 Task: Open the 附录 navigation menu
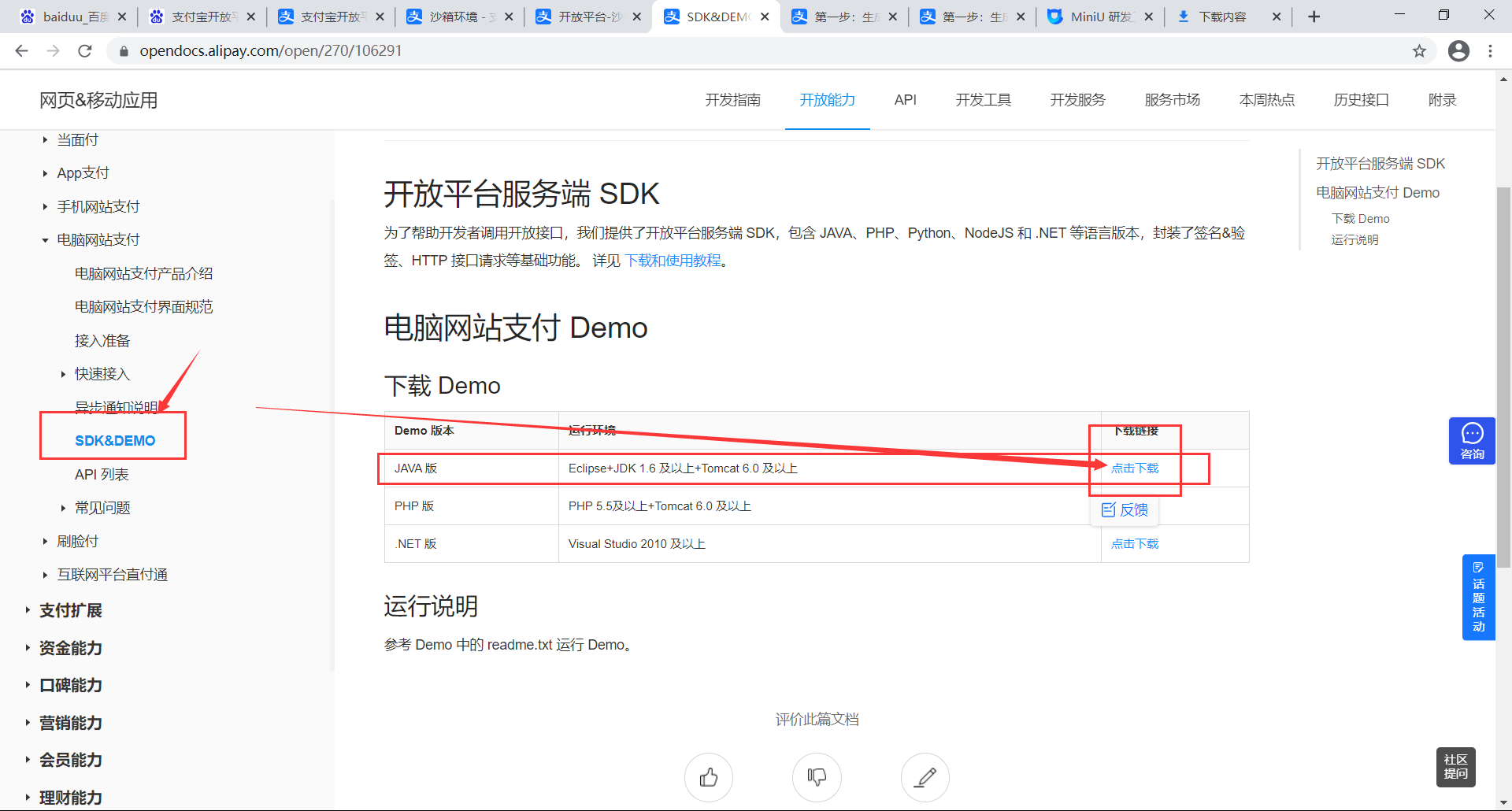click(x=1443, y=100)
